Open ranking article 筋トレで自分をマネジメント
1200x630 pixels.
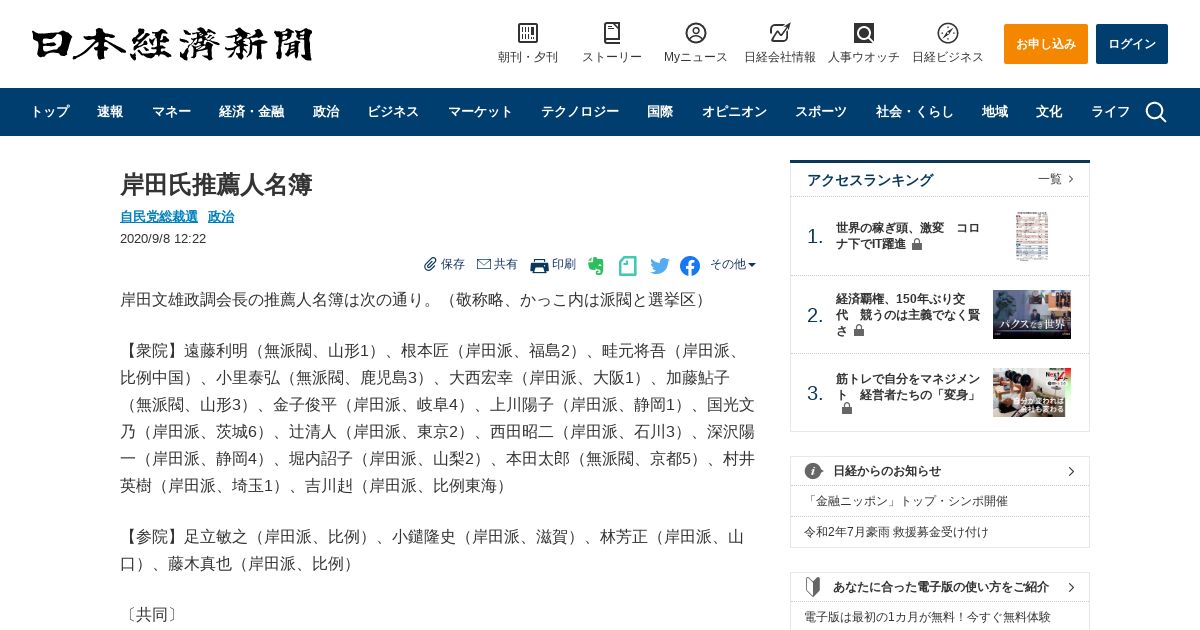908,393
